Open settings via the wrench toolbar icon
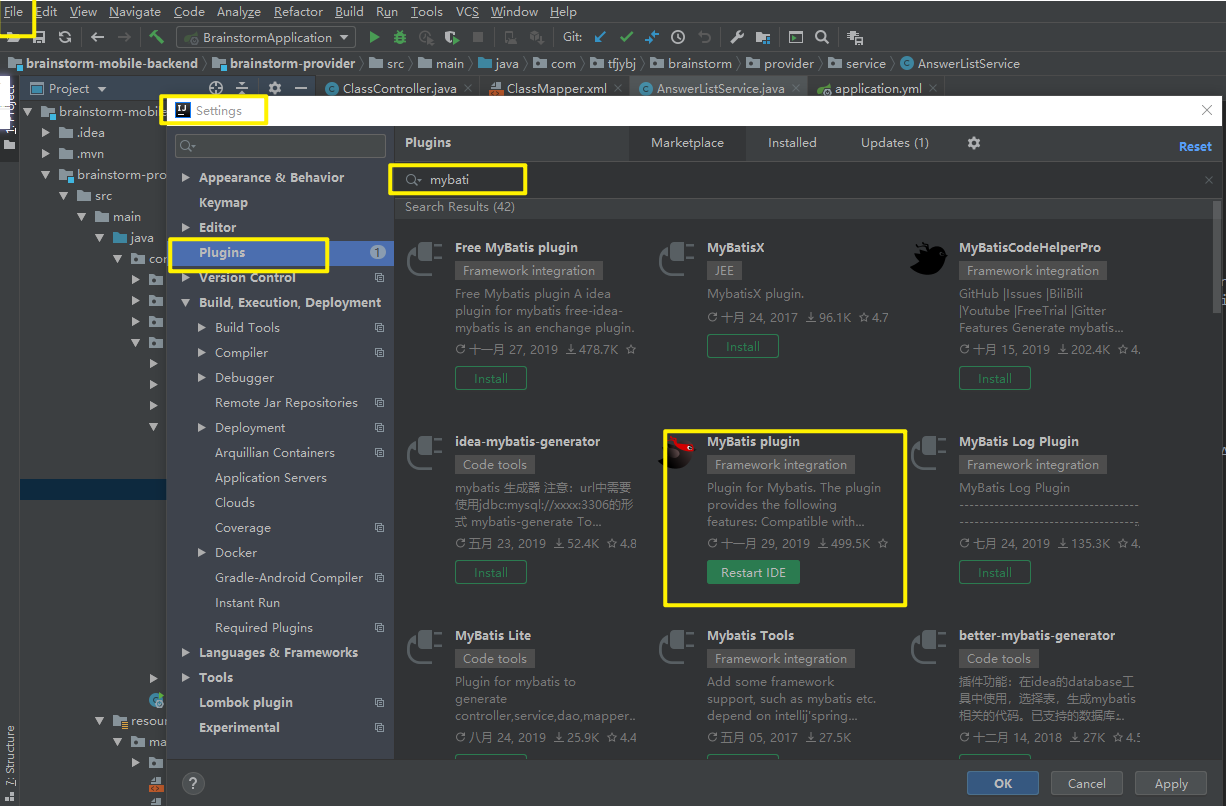Screen dimensions: 1226x806 tap(737, 37)
